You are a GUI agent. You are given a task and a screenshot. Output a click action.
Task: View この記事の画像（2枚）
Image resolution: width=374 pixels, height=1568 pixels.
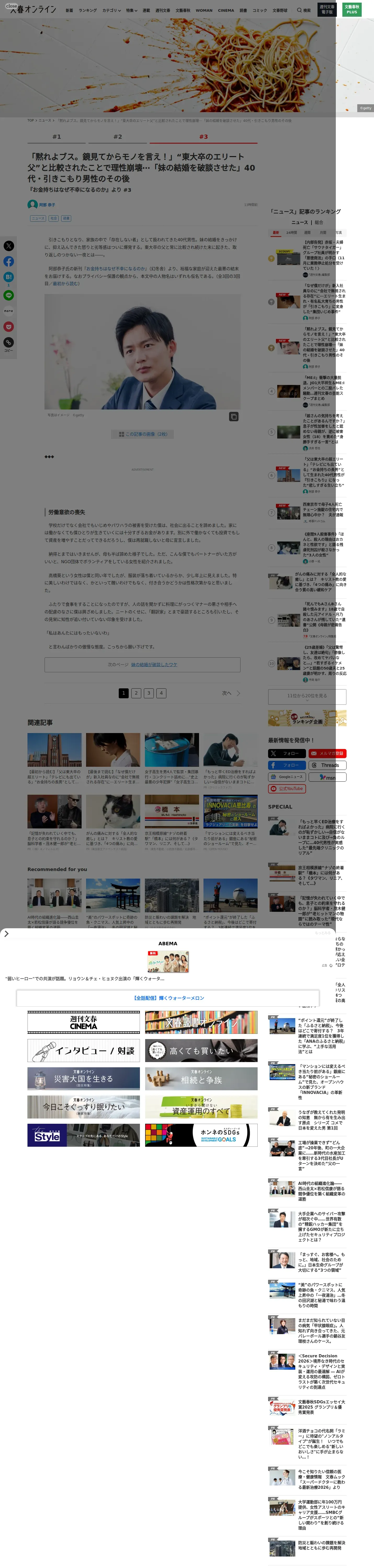[143, 434]
